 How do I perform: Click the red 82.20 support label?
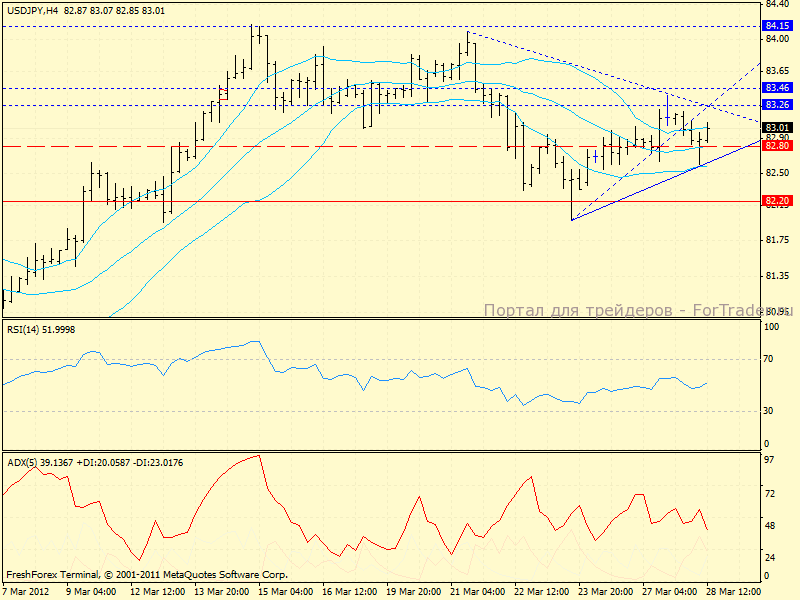pyautogui.click(x=778, y=201)
